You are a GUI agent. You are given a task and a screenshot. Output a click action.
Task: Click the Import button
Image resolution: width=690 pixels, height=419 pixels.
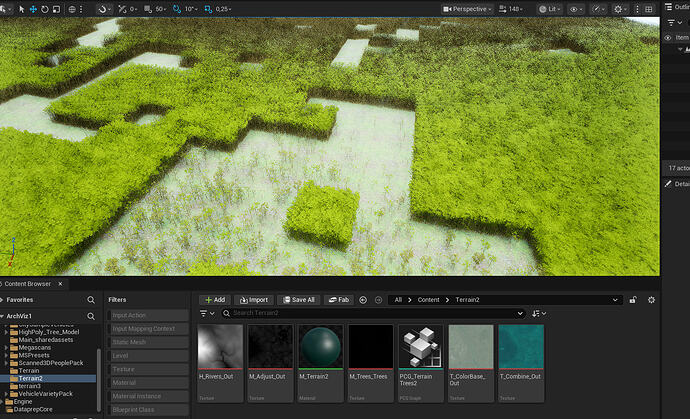[254, 300]
